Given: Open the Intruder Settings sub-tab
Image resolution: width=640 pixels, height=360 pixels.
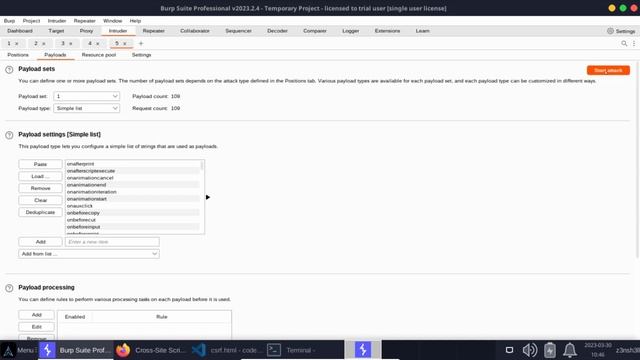Looking at the screenshot, I should [x=141, y=55].
